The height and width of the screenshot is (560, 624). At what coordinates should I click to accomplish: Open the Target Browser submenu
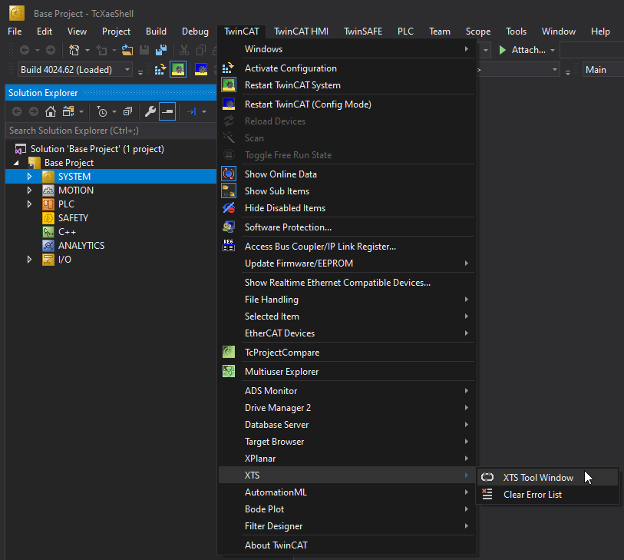(347, 441)
